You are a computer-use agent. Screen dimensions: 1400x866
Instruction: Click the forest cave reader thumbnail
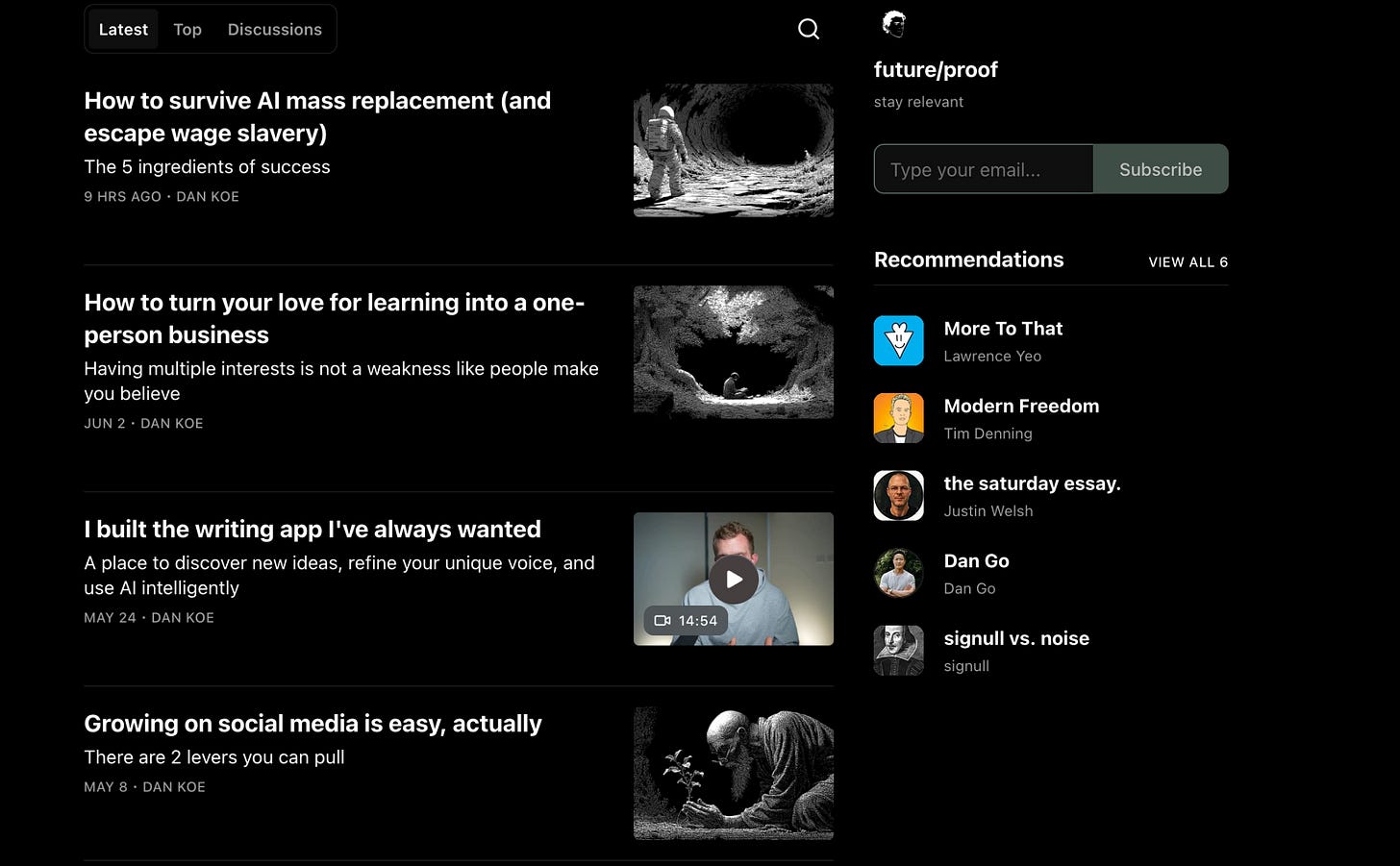tap(734, 352)
